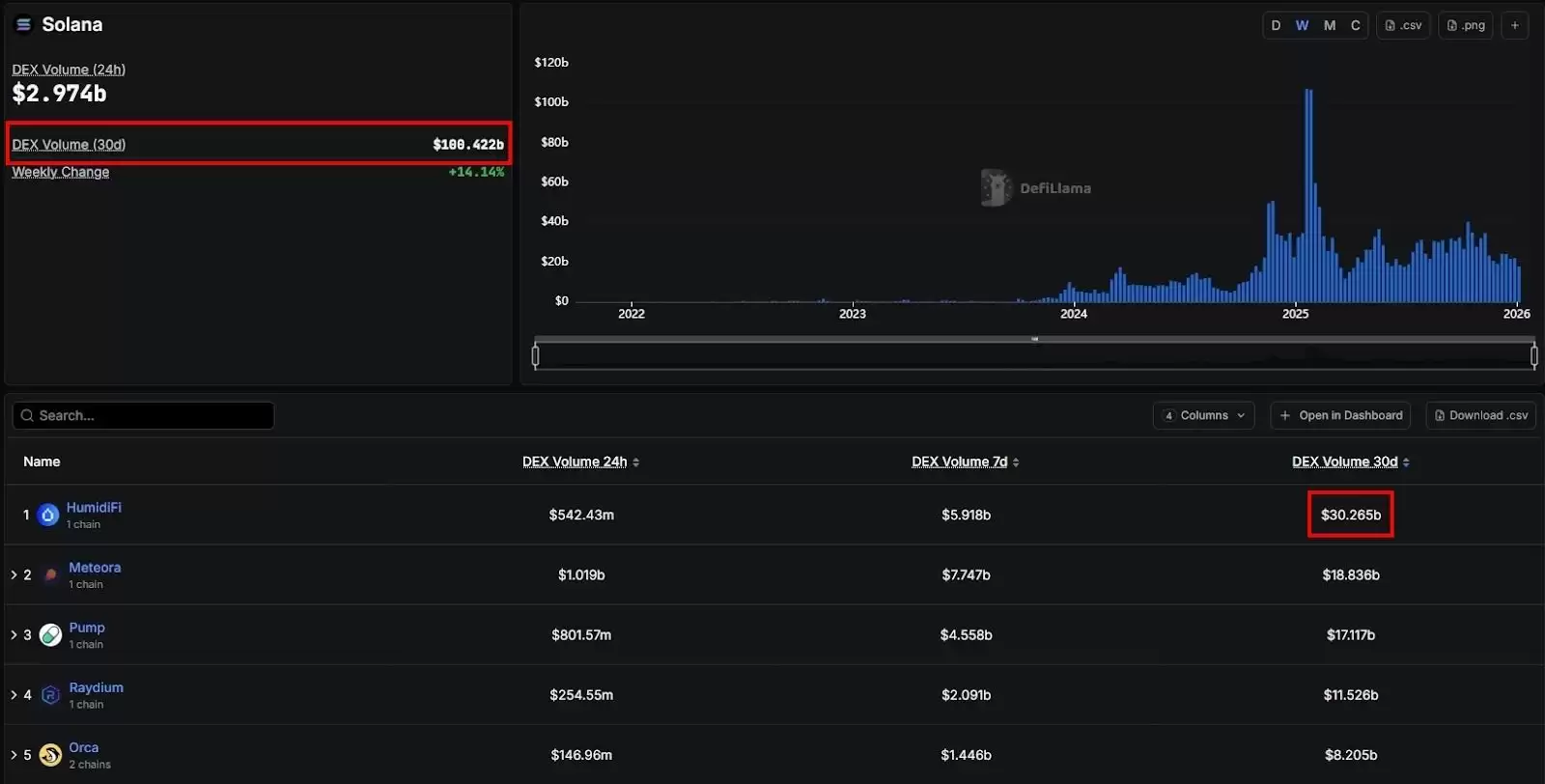Open the Raydium protocol link

coord(96,687)
